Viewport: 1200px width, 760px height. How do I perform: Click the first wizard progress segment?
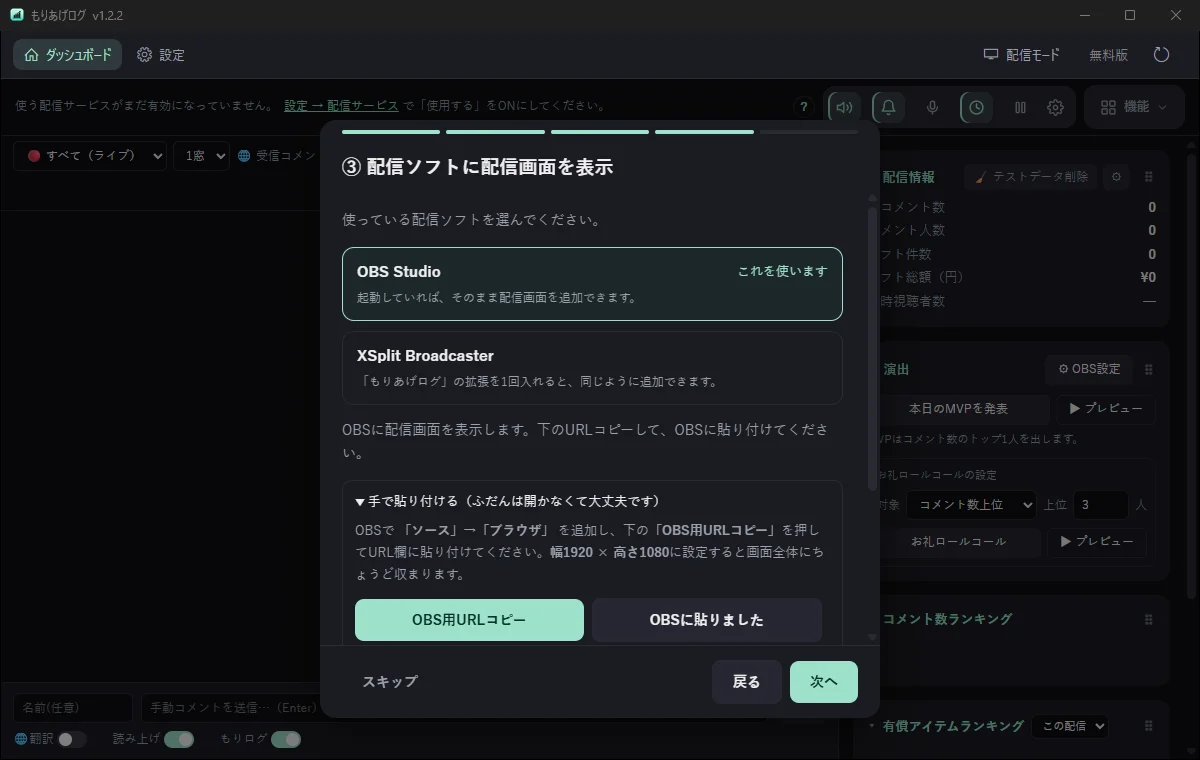click(391, 131)
